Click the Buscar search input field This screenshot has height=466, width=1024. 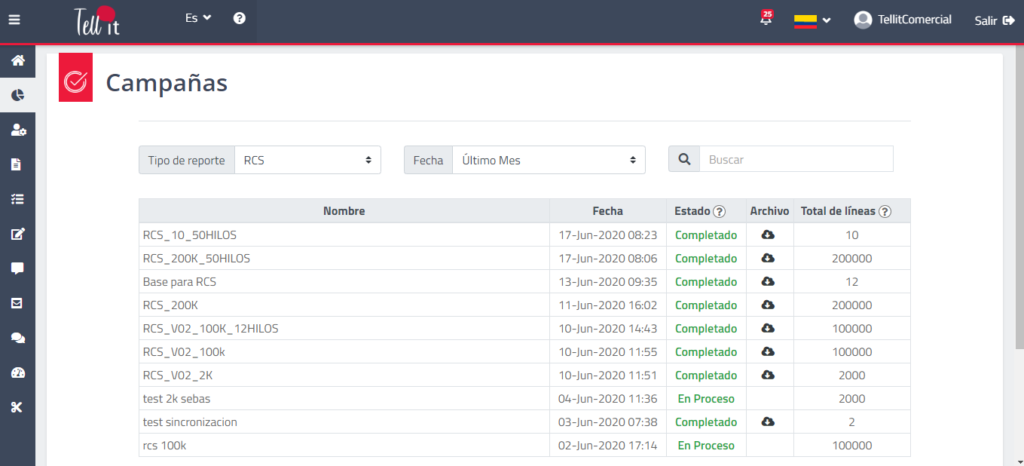point(795,159)
